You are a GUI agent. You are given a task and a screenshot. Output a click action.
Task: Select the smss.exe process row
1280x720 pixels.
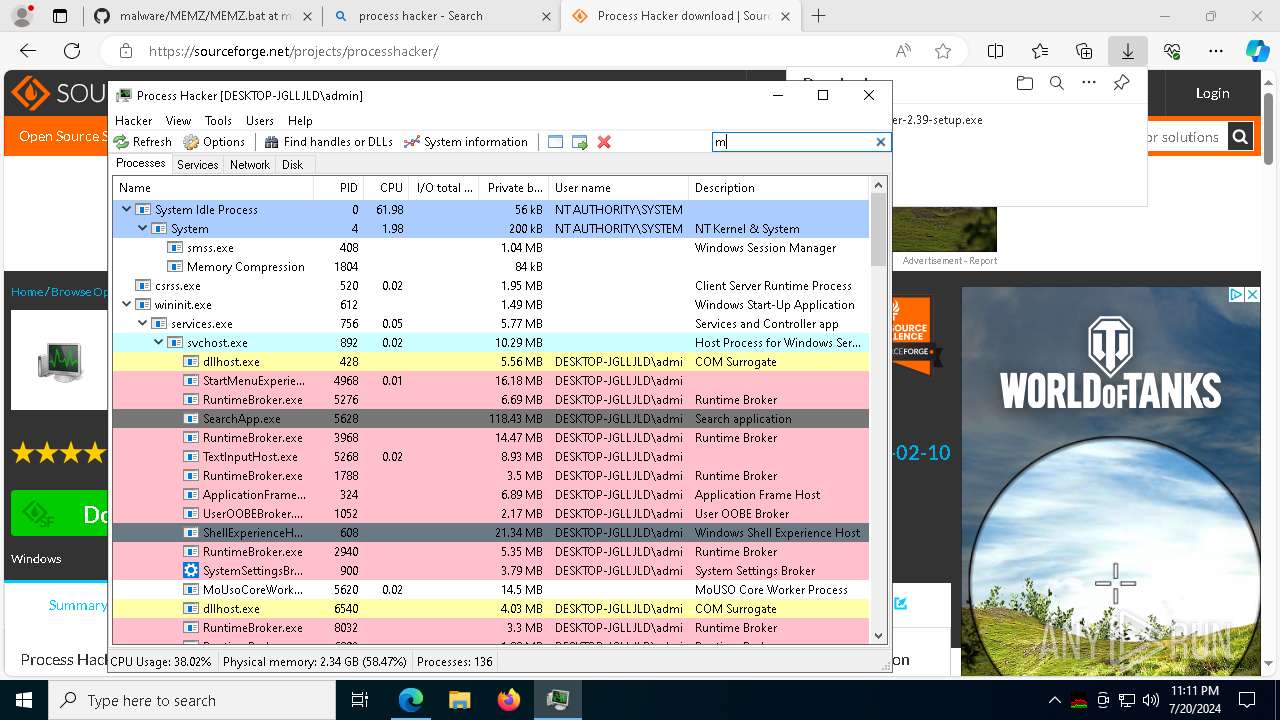tap(491, 248)
